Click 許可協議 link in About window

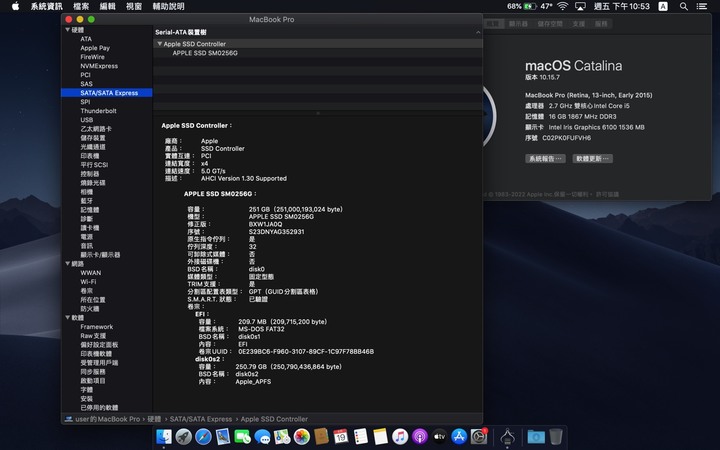(x=607, y=195)
